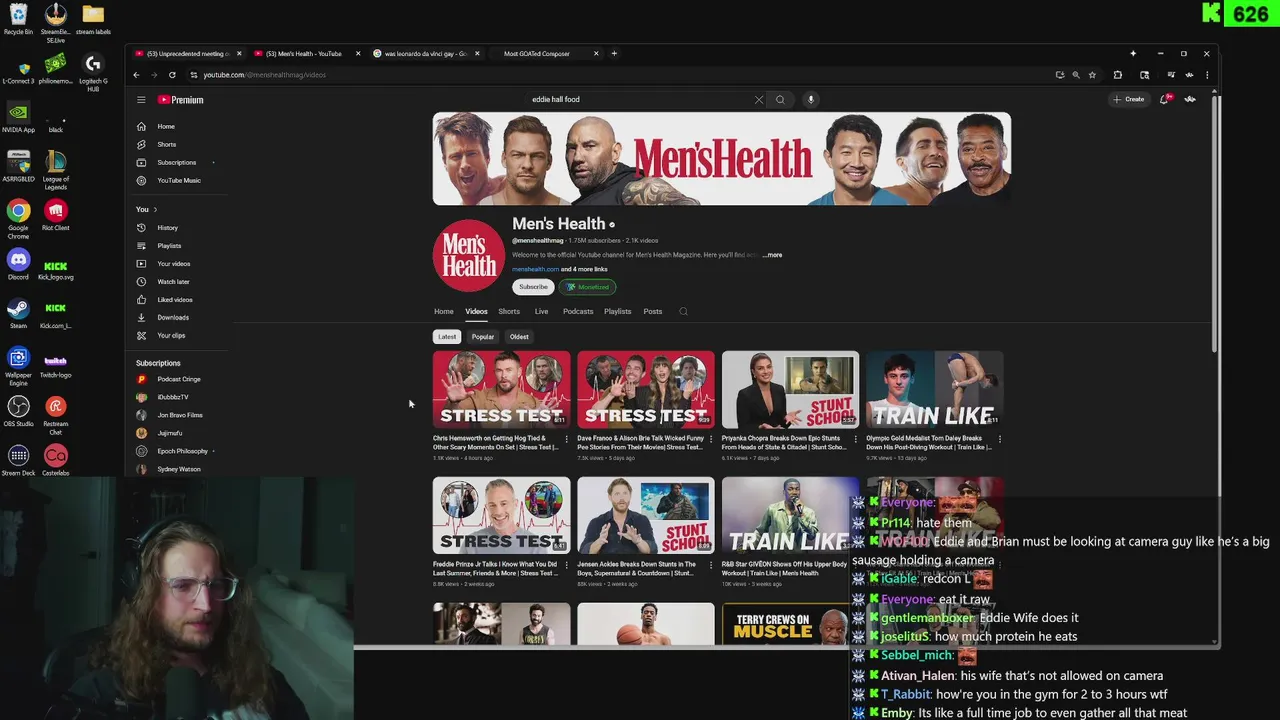The image size is (1280, 720).
Task: Open YouTube notifications bell
Action: pyautogui.click(x=1164, y=99)
